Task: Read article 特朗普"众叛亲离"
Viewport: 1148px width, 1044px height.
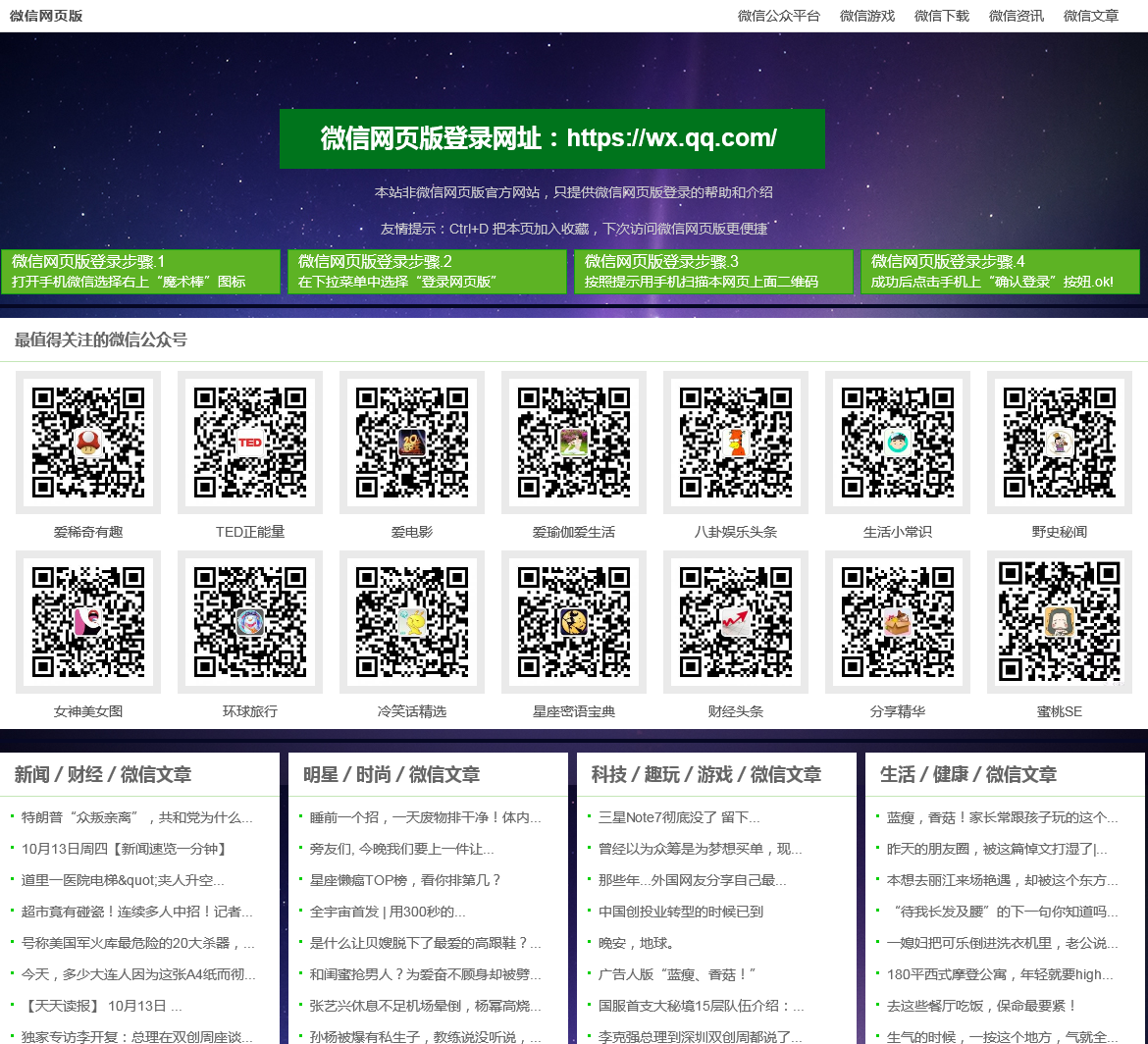Action: (x=137, y=817)
